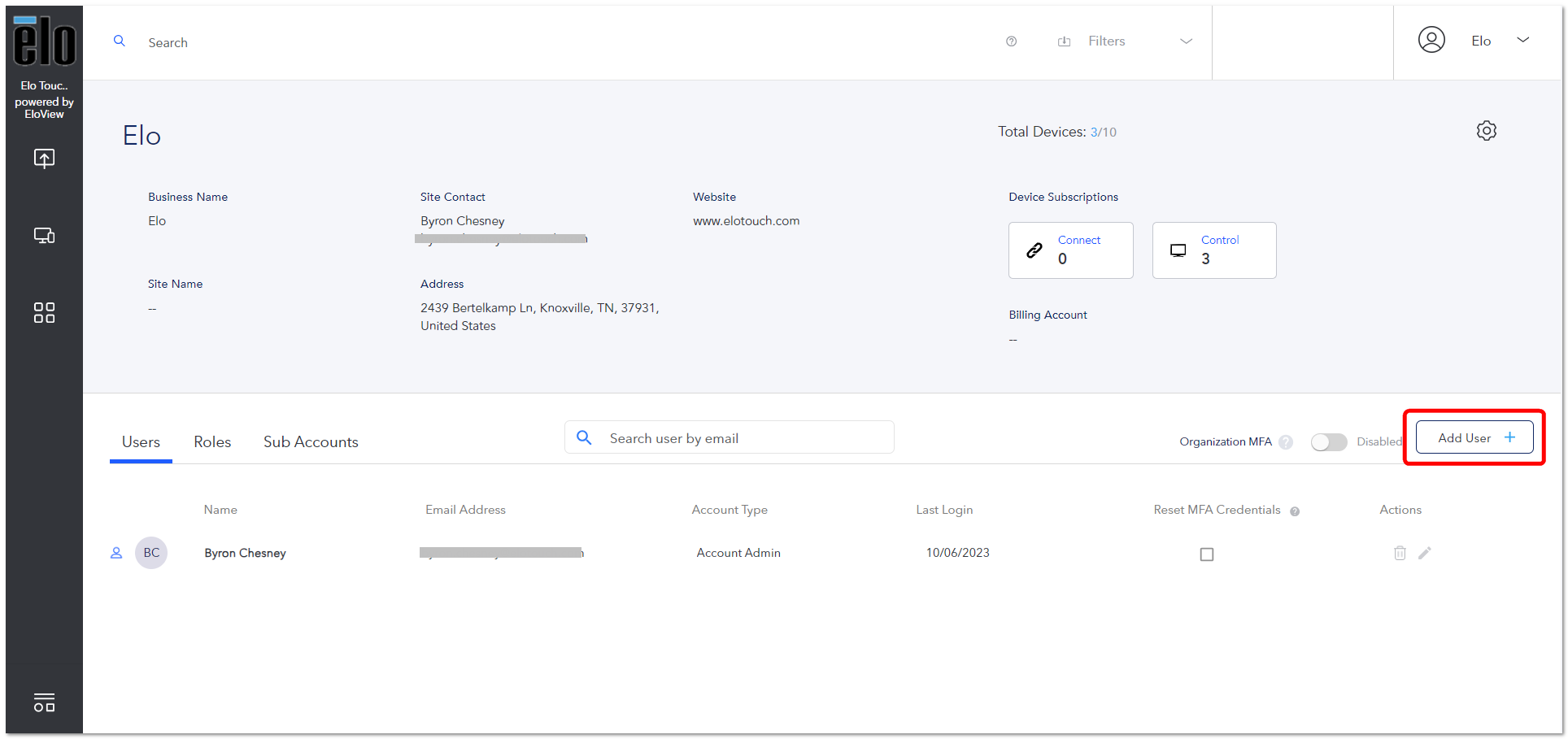This screenshot has width=1568, height=739.
Task: Toggle the Organization MFA switch
Action: tap(1329, 441)
